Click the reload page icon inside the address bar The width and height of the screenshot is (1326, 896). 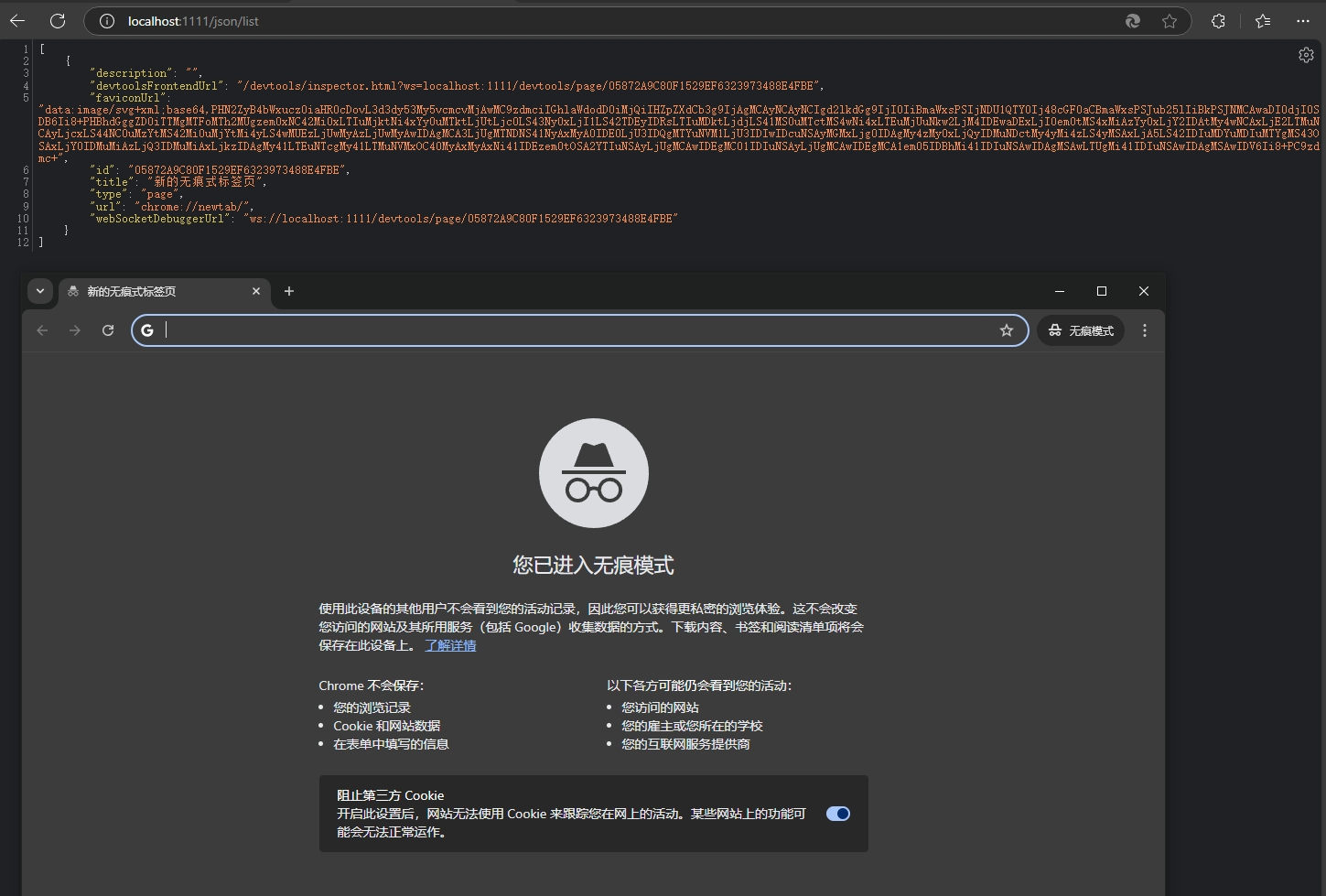point(1132,20)
